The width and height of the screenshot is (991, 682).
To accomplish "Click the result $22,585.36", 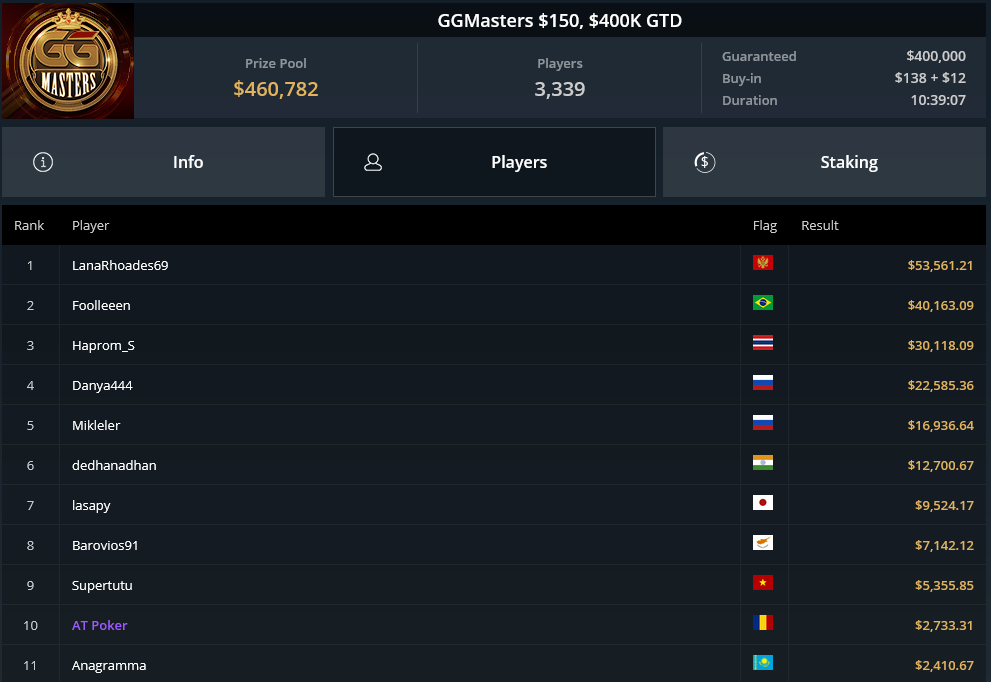I will (940, 386).
